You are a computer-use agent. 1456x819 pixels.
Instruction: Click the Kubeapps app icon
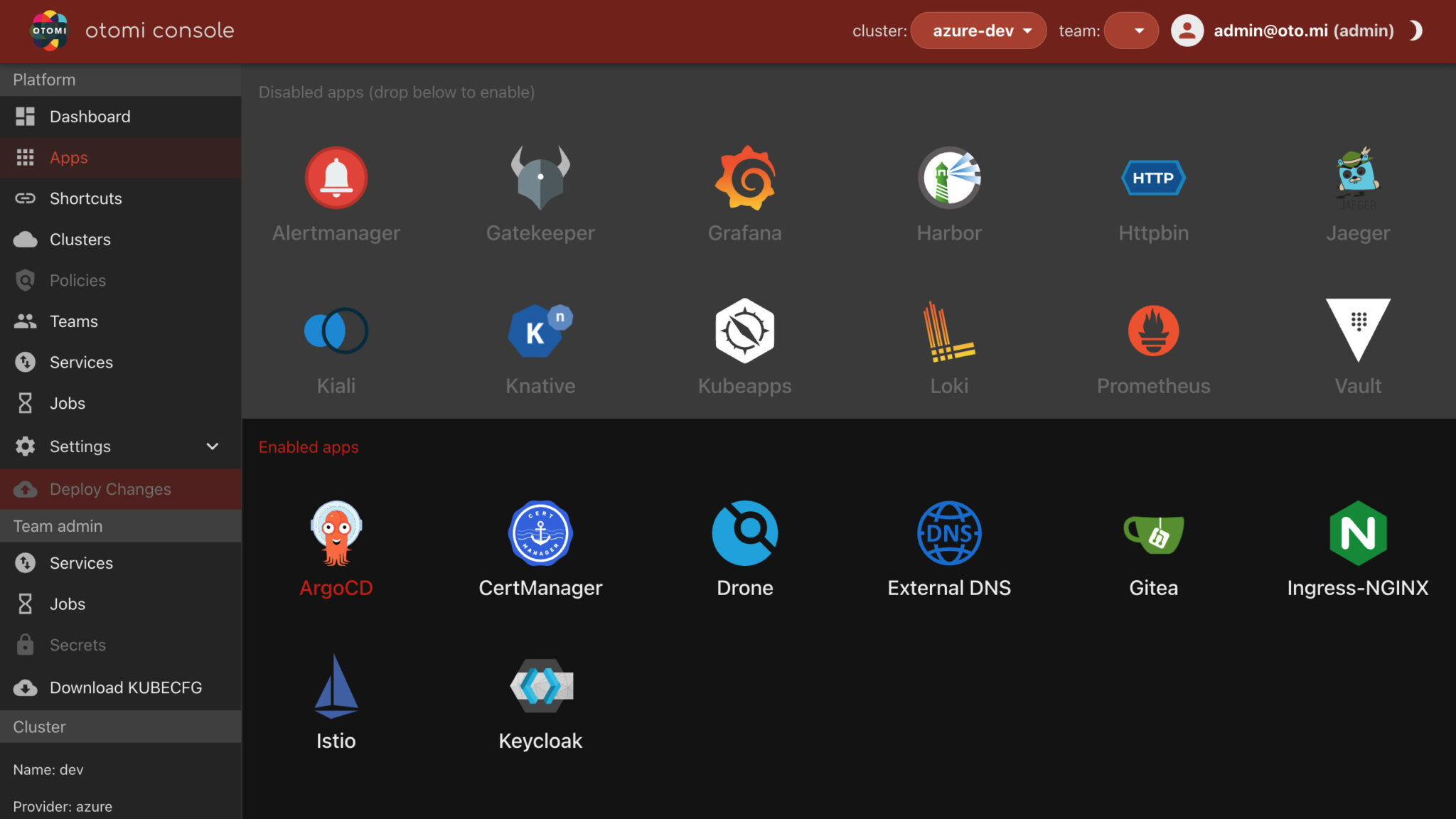(x=745, y=331)
